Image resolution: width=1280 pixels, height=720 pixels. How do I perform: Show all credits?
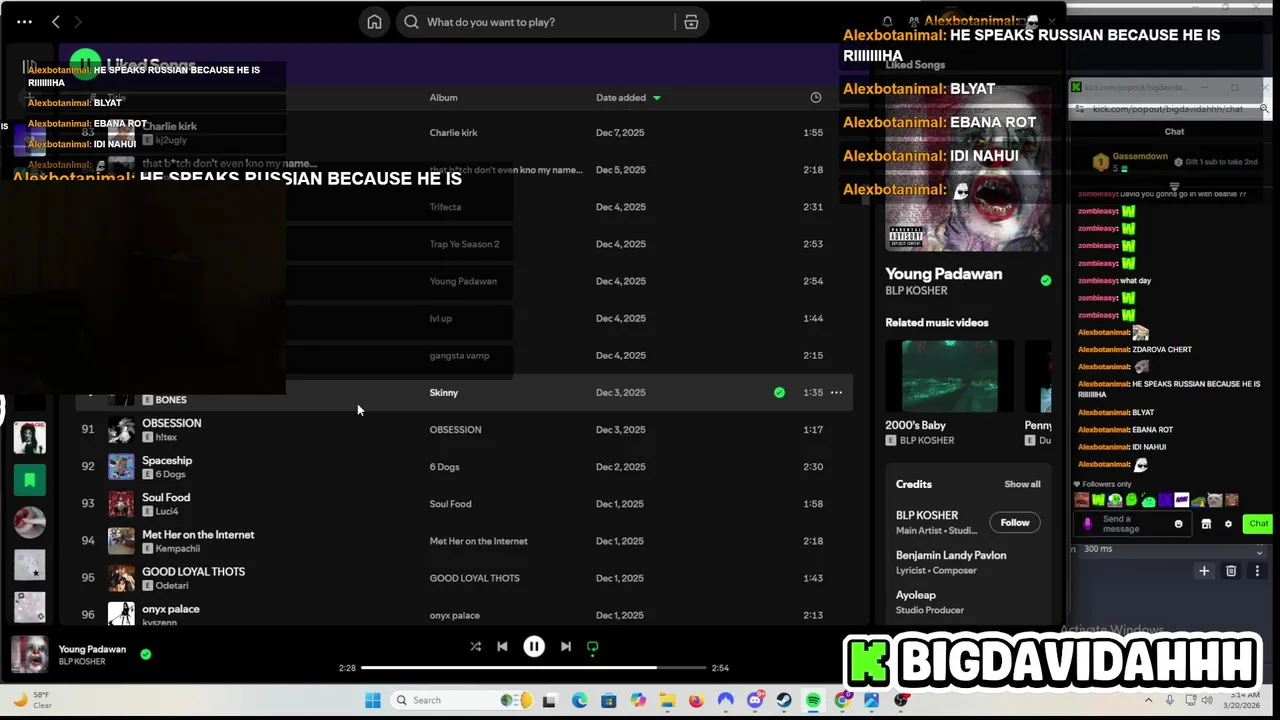(1022, 484)
